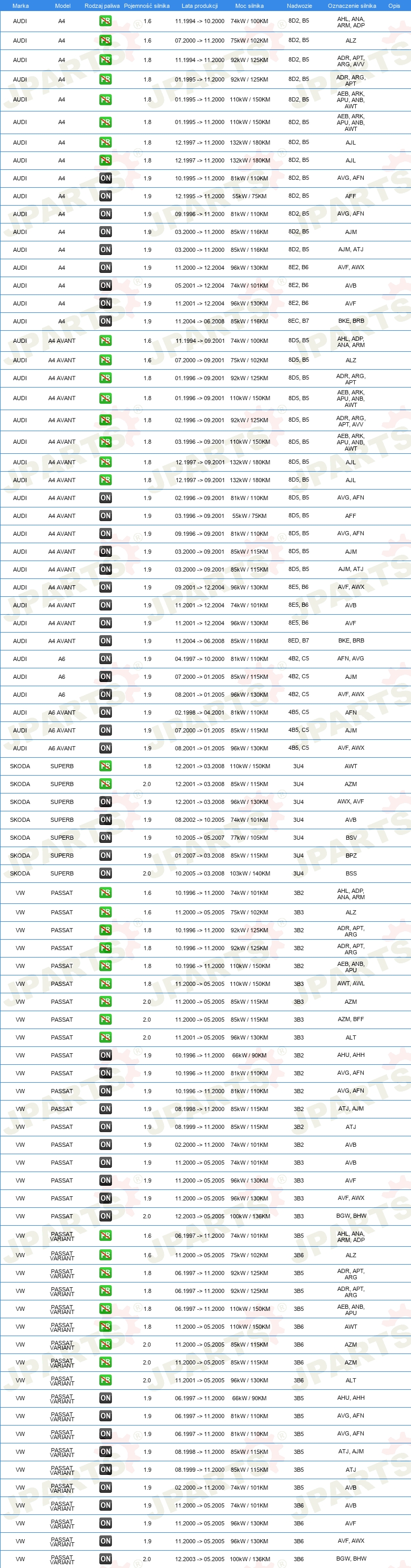This screenshot has width=411, height=1568.
Task: Click the Marka column header
Action: coord(20,5)
